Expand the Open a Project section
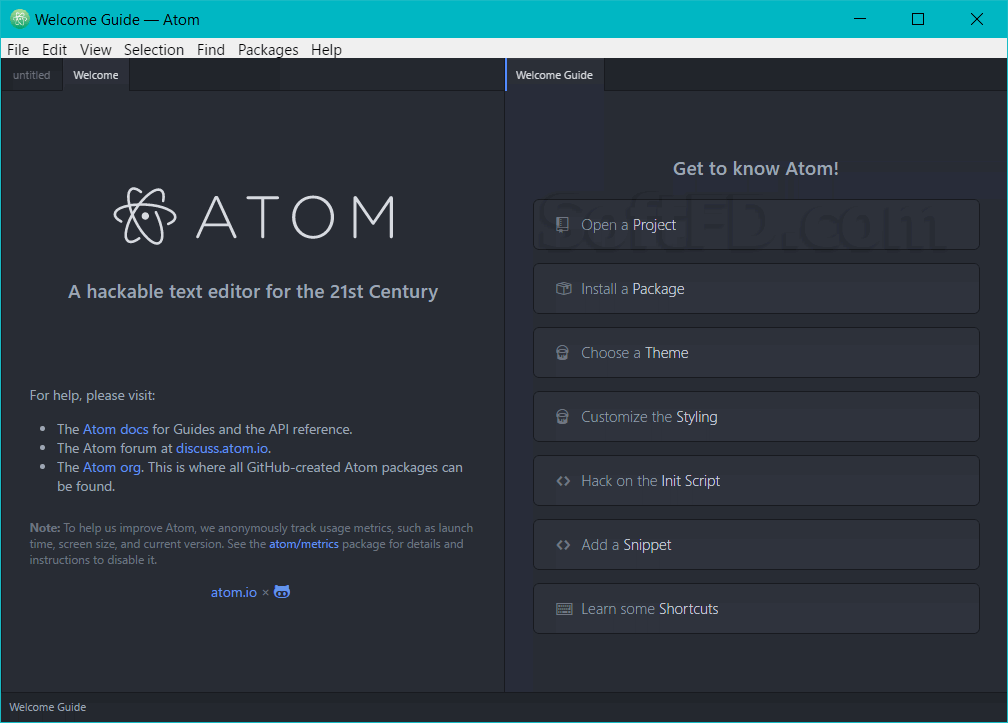Image resolution: width=1008 pixels, height=723 pixels. 756,224
